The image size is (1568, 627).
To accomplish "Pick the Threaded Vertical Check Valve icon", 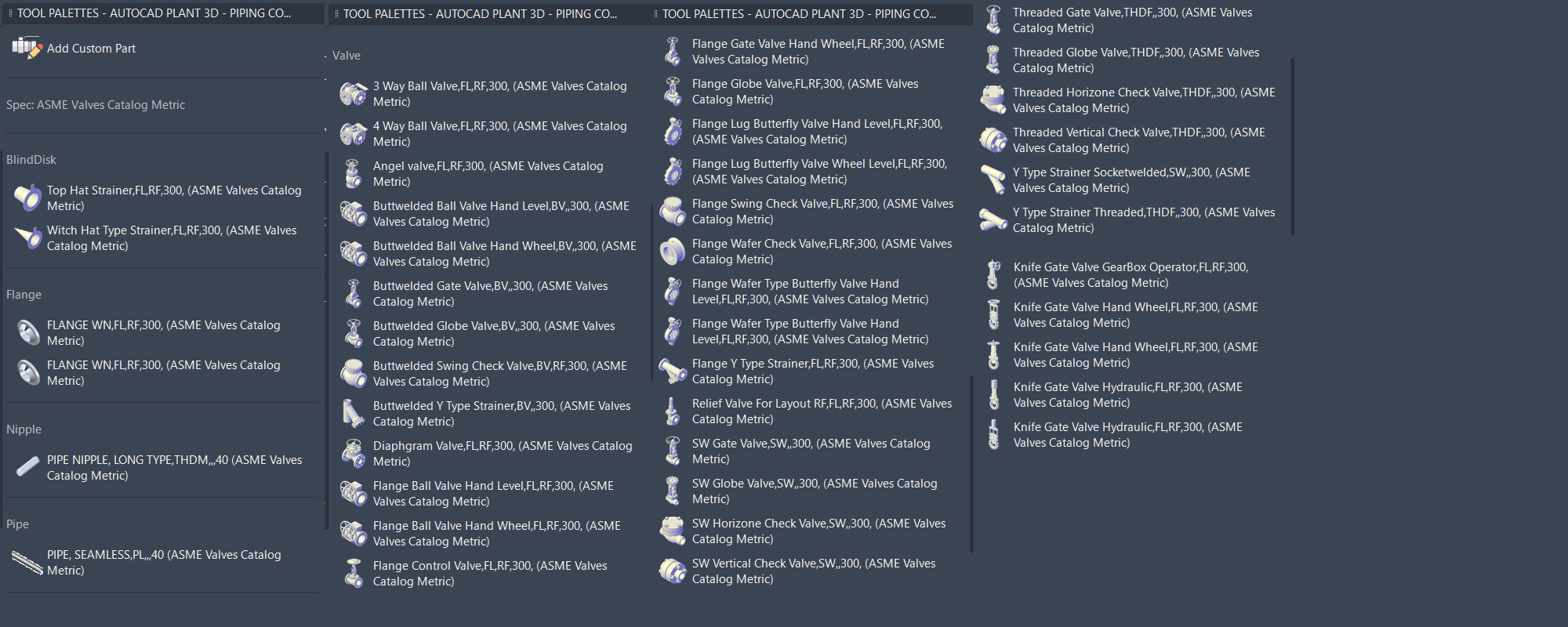I will pyautogui.click(x=993, y=140).
